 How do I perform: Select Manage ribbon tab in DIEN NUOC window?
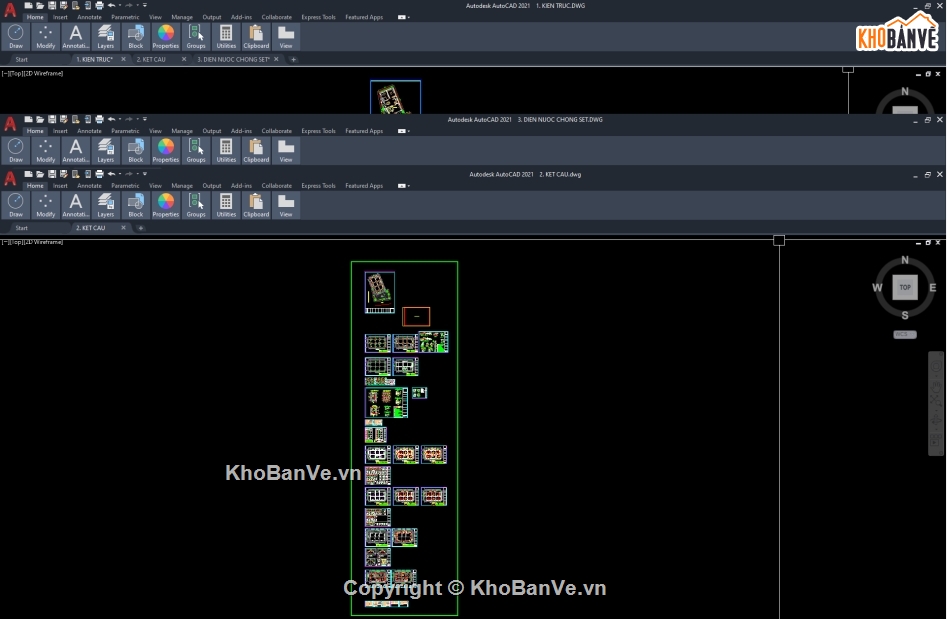pyautogui.click(x=182, y=131)
